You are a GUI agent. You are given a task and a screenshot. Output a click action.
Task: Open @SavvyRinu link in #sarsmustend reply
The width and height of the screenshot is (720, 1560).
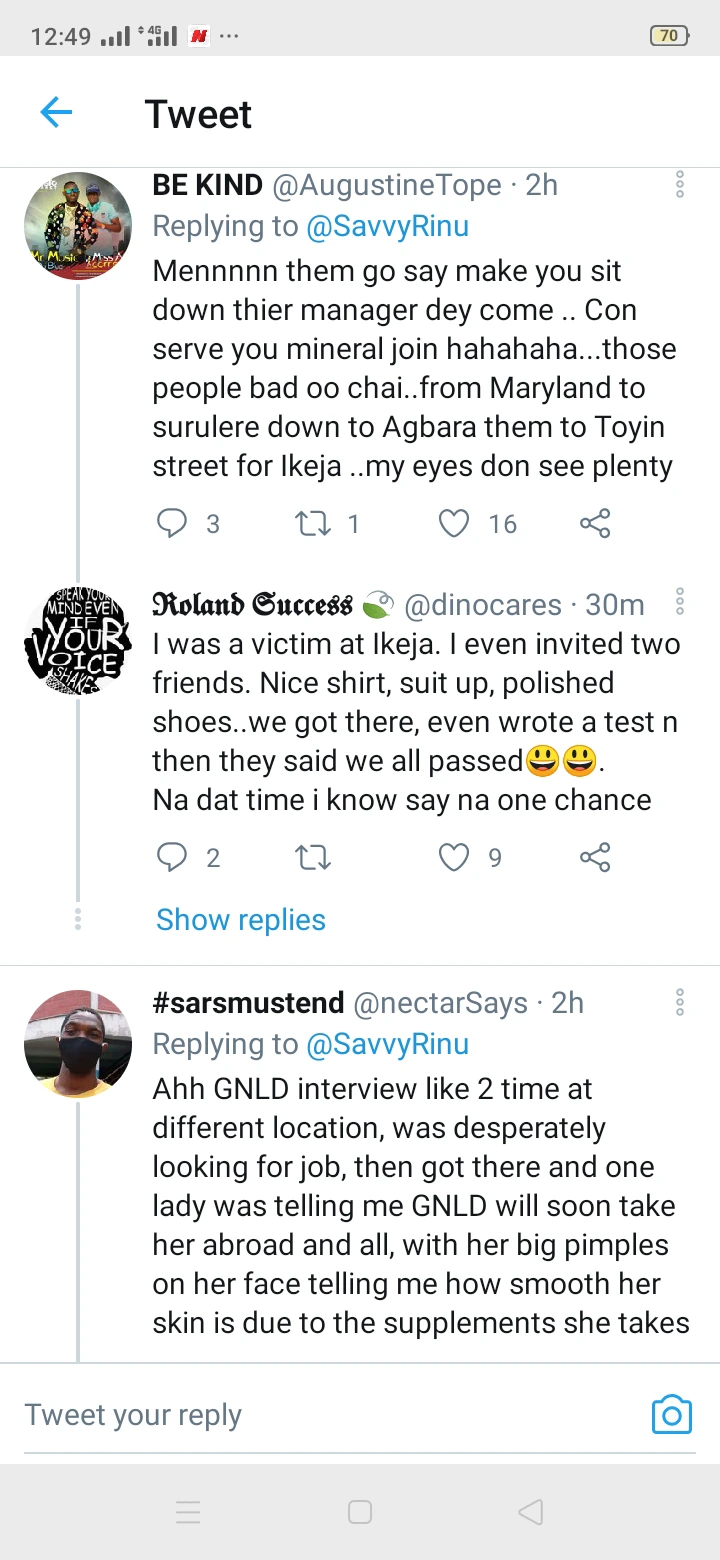[x=388, y=1044]
